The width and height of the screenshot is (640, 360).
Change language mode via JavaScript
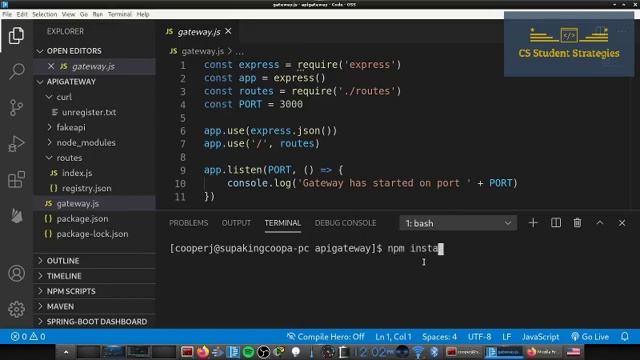(x=540, y=337)
